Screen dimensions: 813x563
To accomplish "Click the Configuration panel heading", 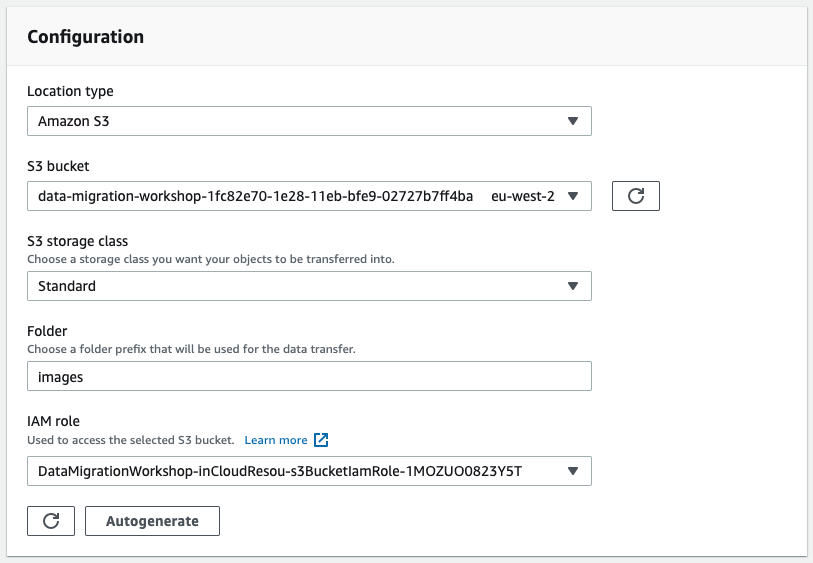I will pos(86,37).
